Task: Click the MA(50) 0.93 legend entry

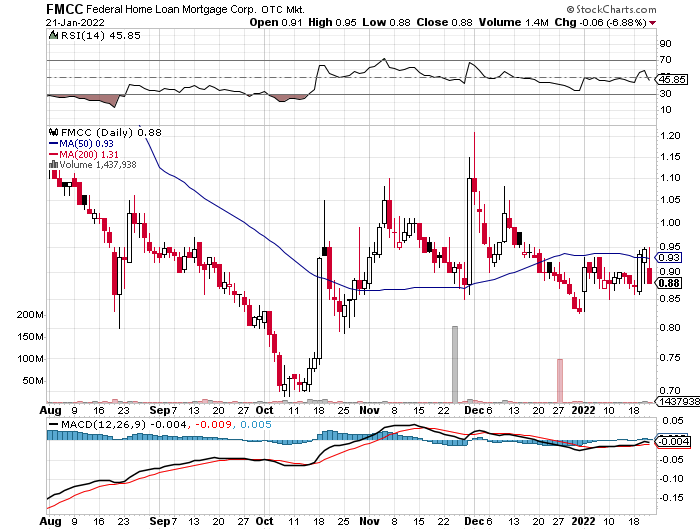Action: pyautogui.click(x=86, y=144)
